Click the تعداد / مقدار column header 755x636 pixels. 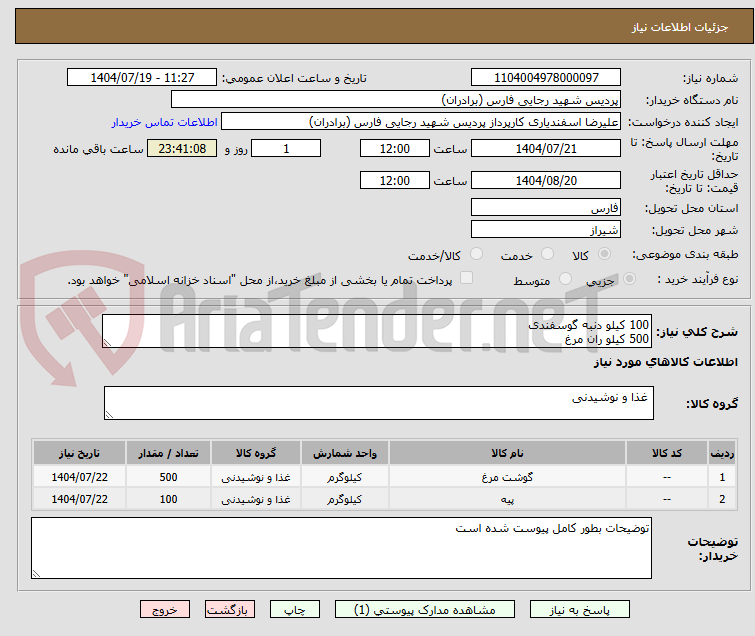point(169,453)
